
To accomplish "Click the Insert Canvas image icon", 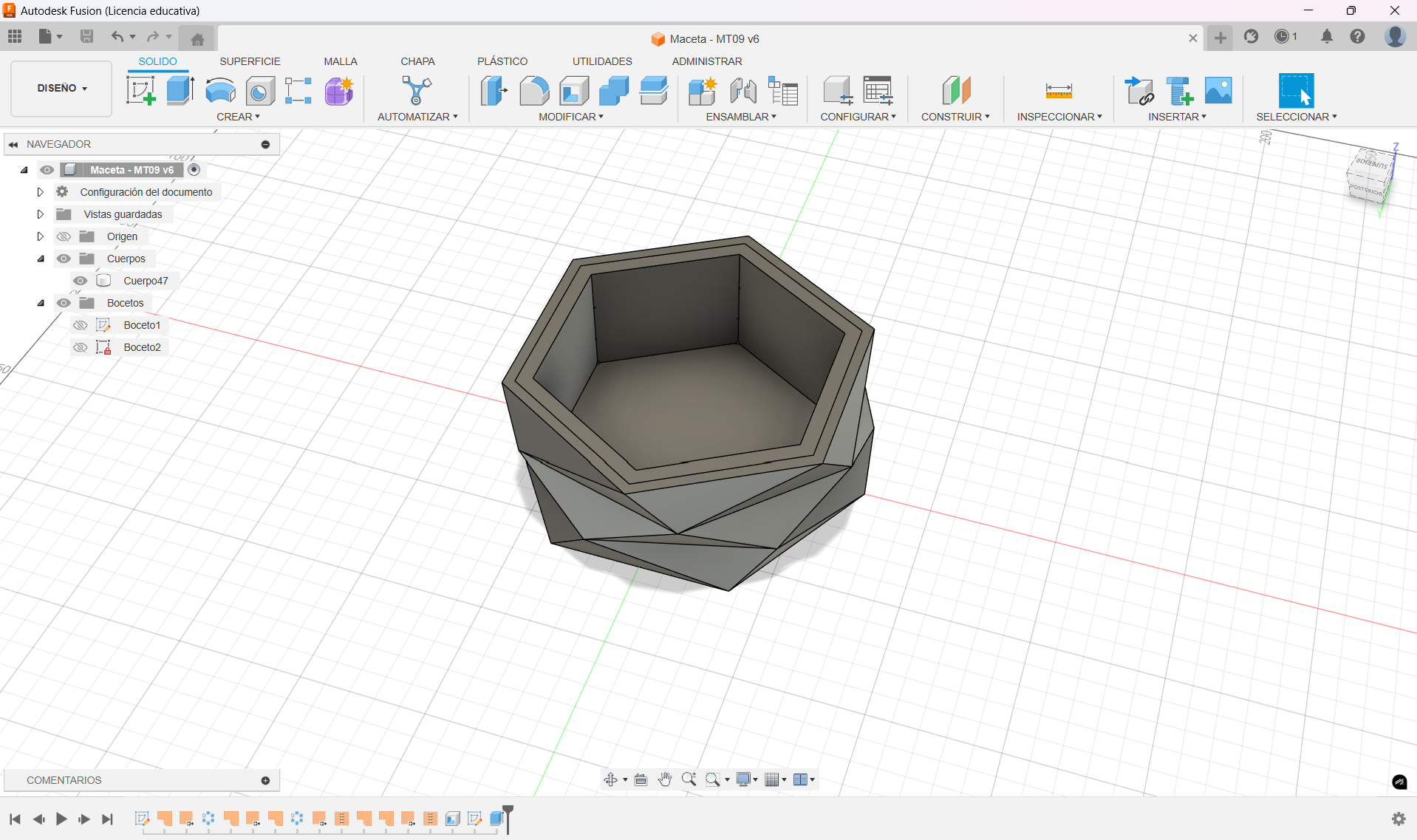I will click(x=1218, y=91).
